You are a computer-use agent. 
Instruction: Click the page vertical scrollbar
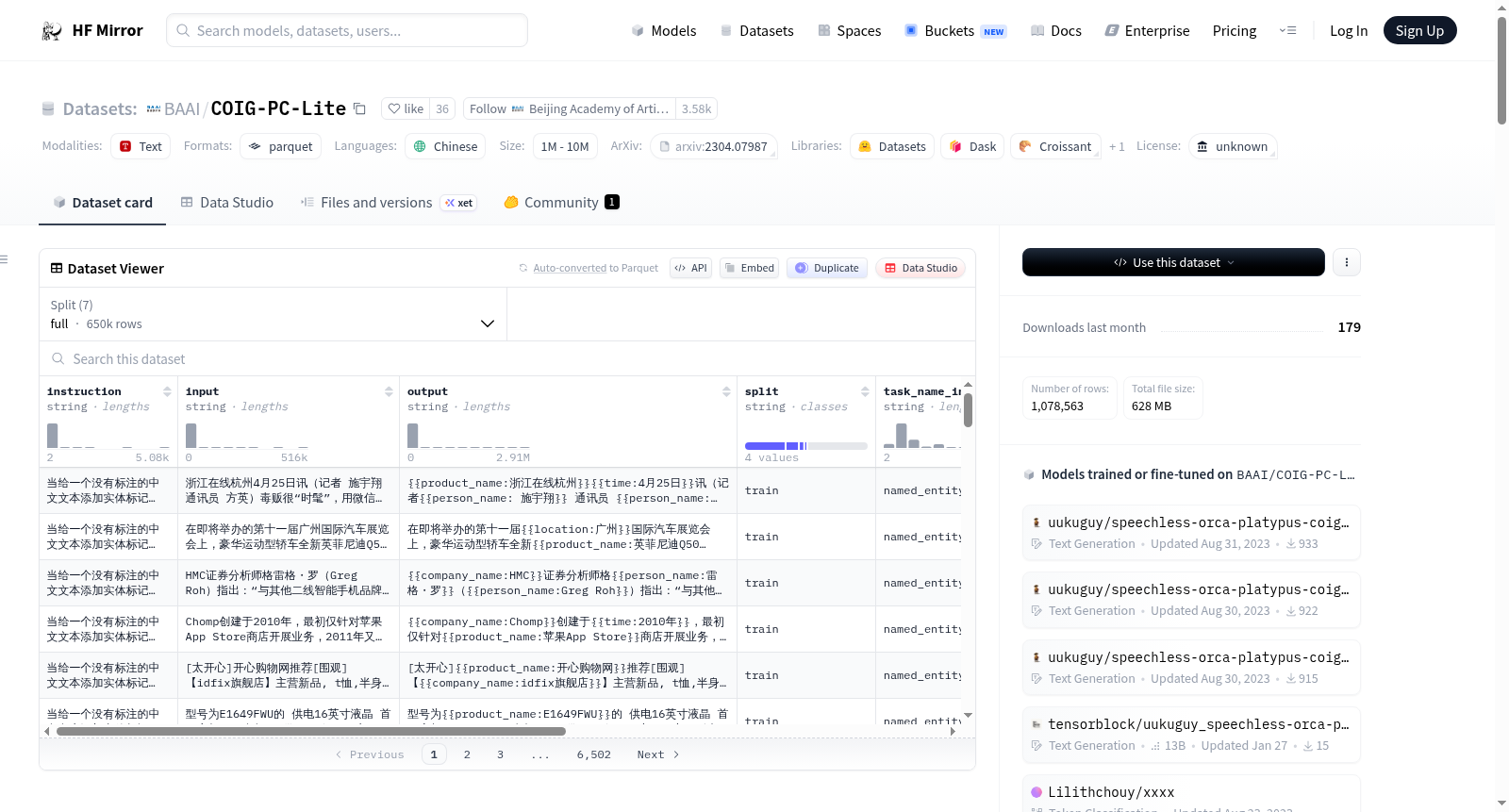coord(1501,70)
